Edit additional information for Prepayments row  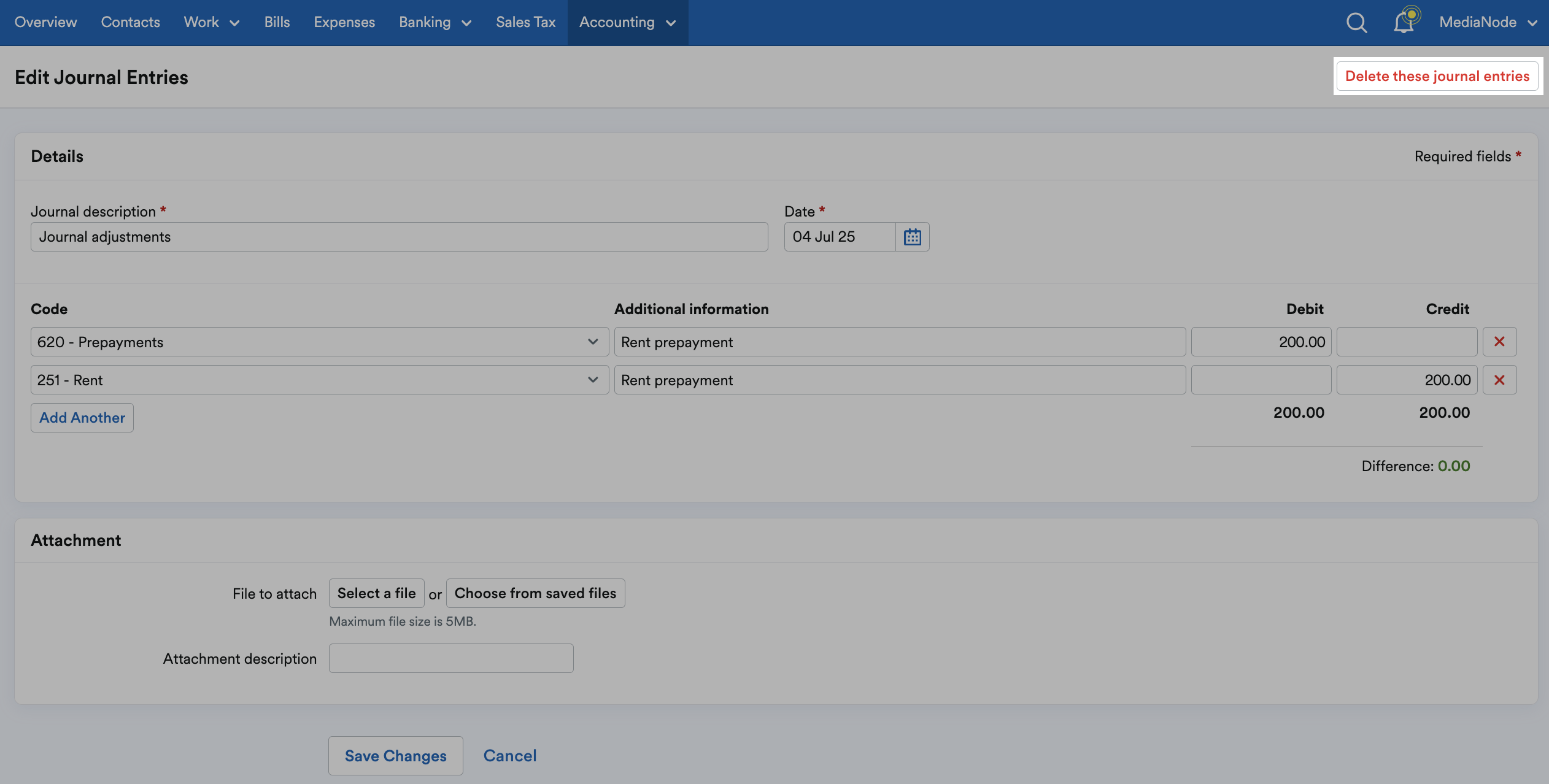point(900,342)
